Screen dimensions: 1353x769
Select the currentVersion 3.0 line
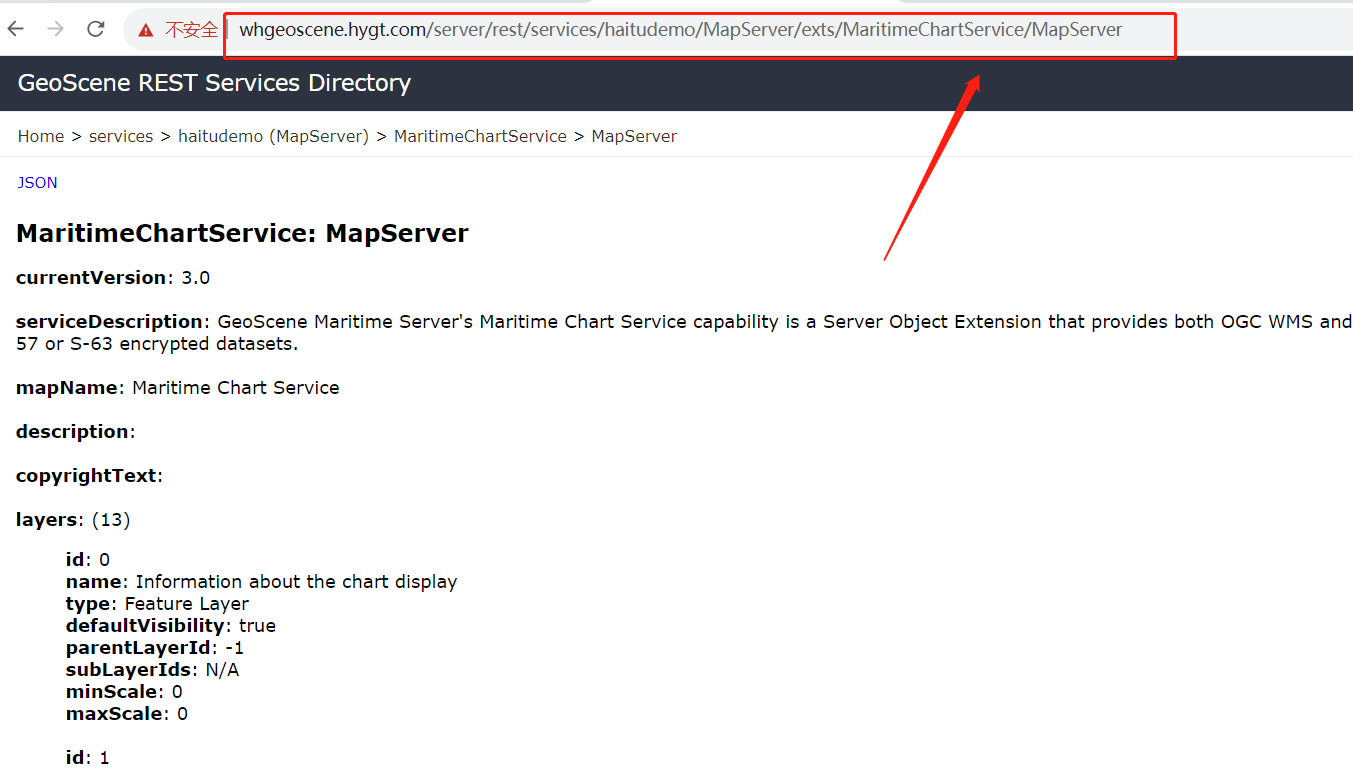tap(113, 278)
